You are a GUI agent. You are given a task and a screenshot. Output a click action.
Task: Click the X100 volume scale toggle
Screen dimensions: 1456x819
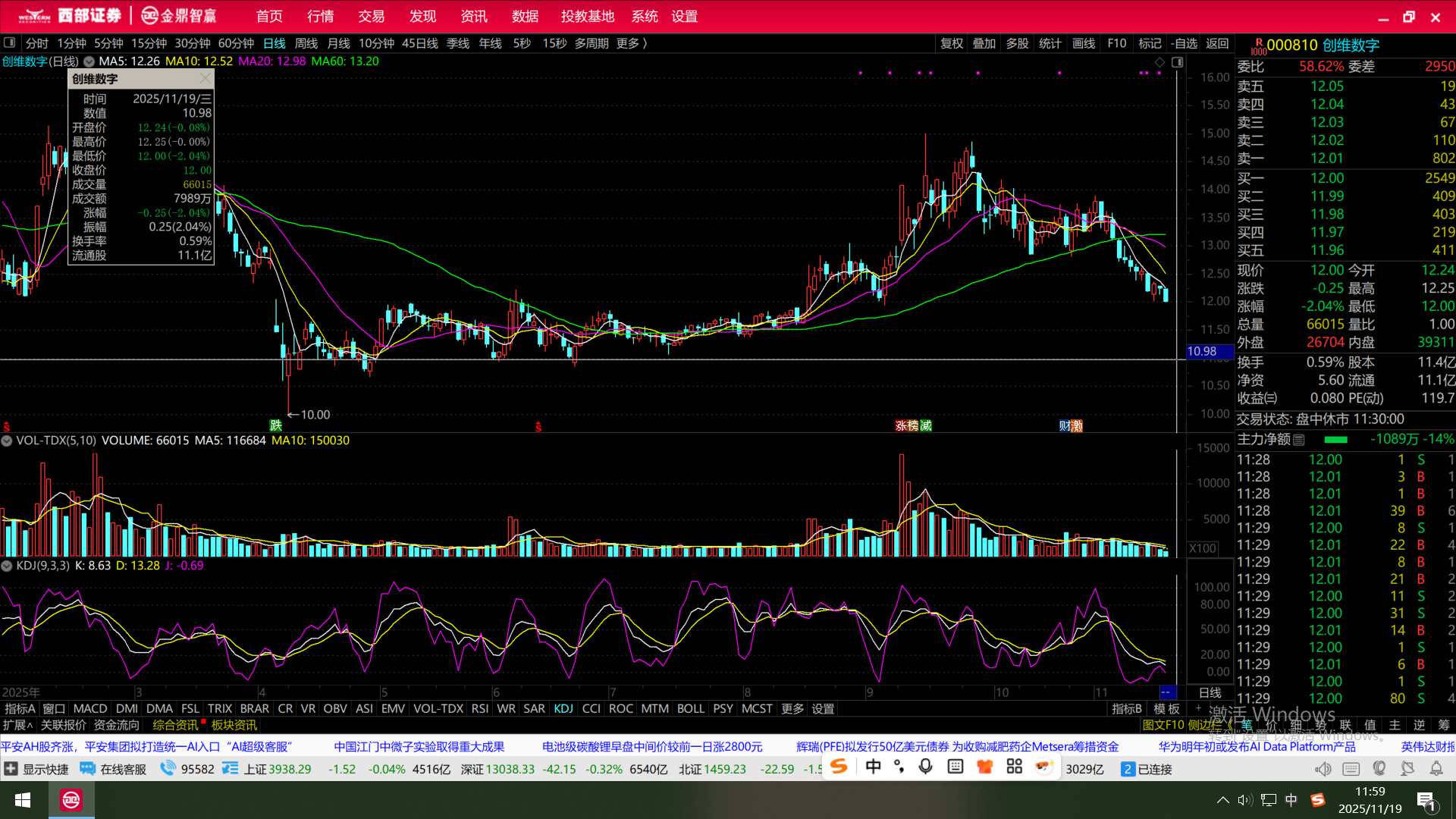[x=1203, y=548]
